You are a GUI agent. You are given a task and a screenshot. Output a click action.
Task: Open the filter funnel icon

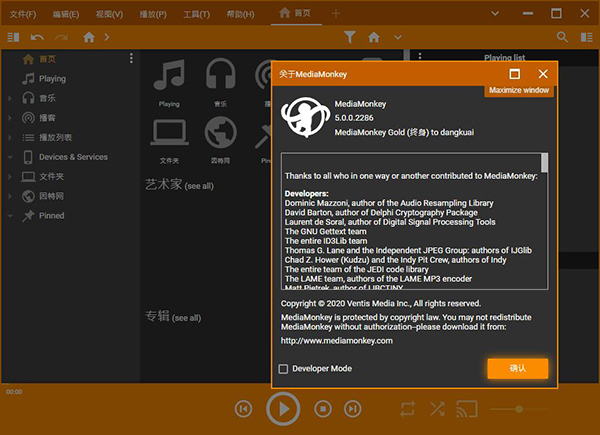tap(350, 37)
